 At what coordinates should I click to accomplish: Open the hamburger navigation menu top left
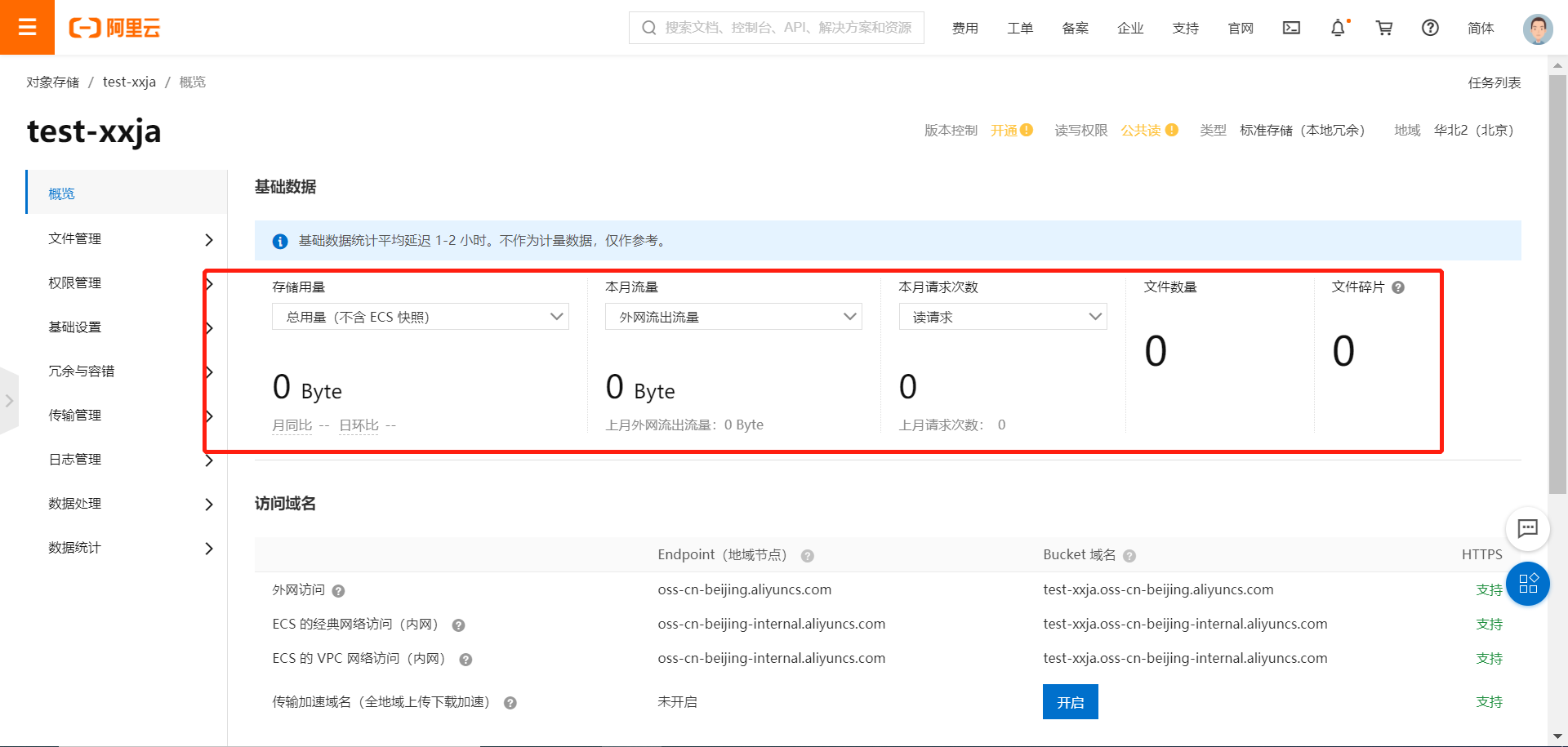point(27,27)
